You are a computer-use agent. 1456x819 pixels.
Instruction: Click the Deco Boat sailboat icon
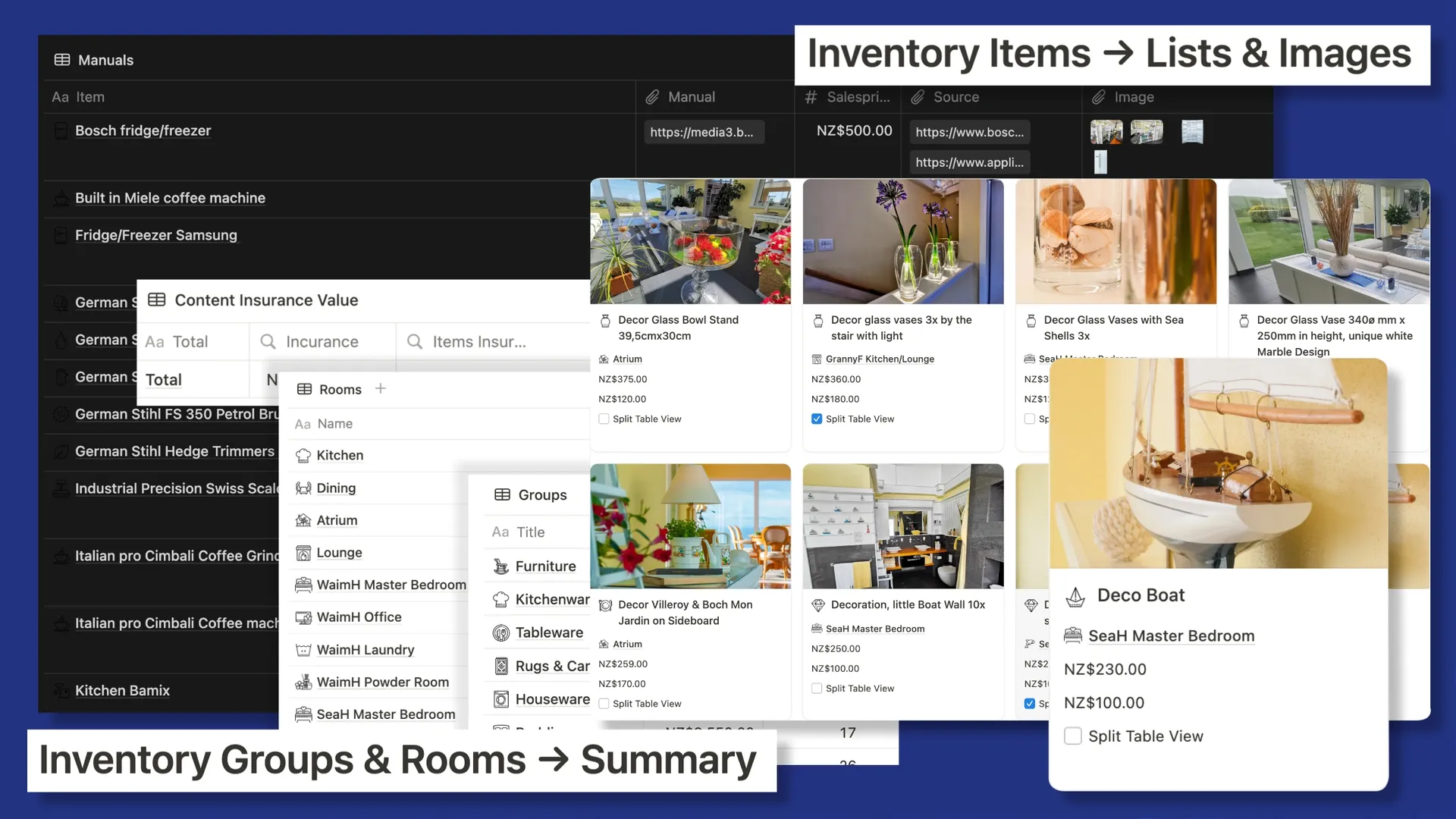(x=1075, y=597)
